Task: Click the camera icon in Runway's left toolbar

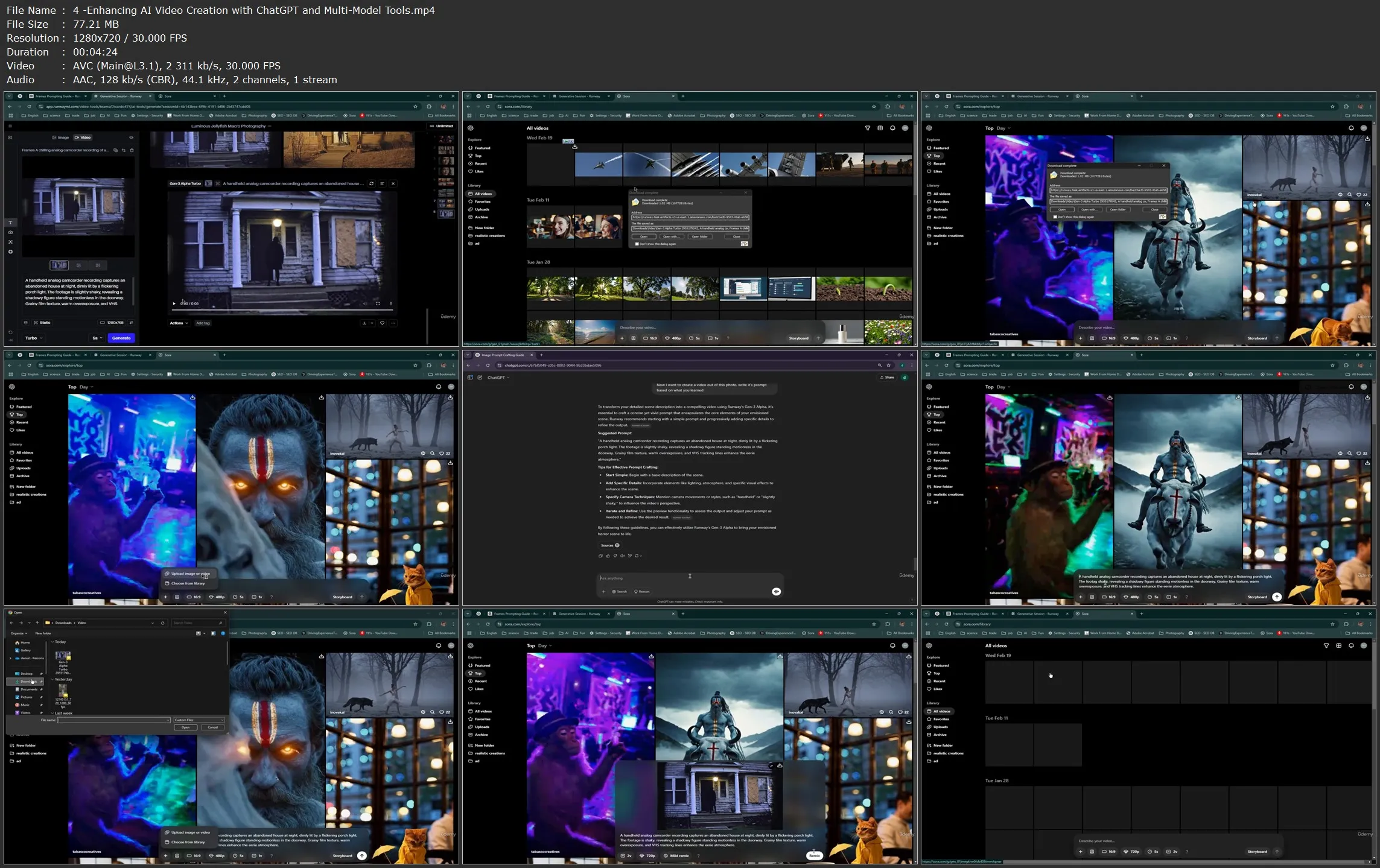Action: point(10,232)
